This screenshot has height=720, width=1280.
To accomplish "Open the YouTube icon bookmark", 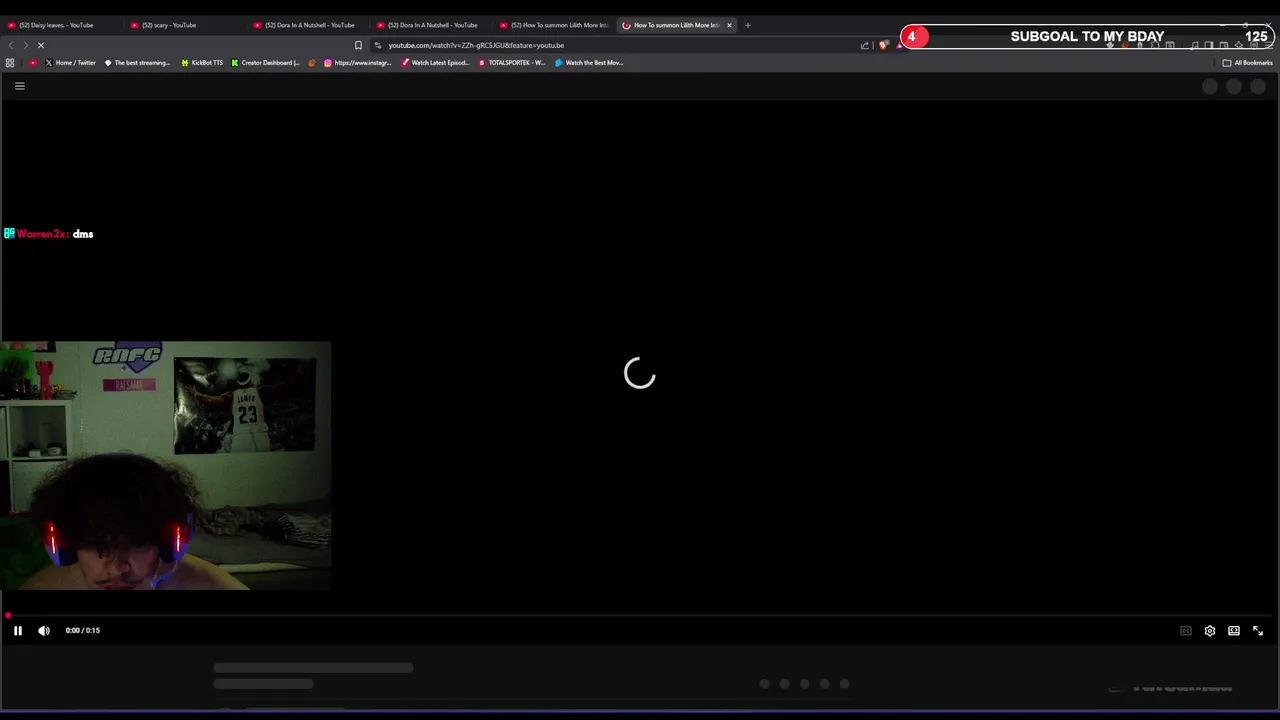I will [x=33, y=63].
